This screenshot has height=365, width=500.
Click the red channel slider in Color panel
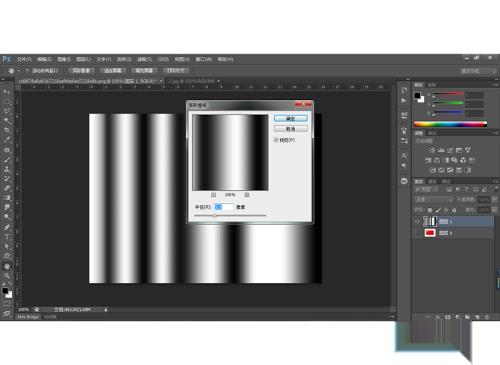tap(449, 95)
